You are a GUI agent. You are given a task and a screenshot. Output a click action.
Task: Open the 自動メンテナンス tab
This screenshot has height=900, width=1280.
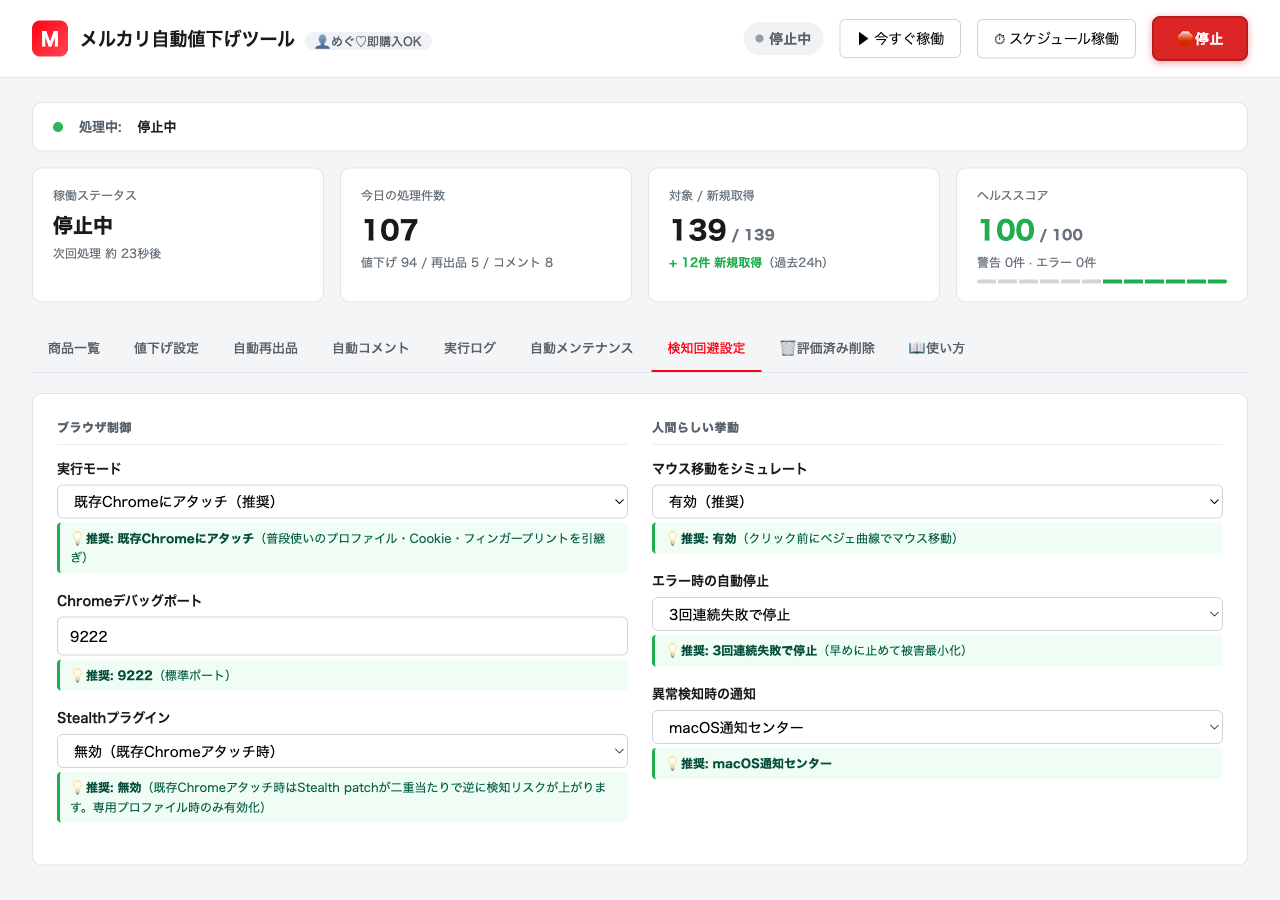pyautogui.click(x=582, y=348)
